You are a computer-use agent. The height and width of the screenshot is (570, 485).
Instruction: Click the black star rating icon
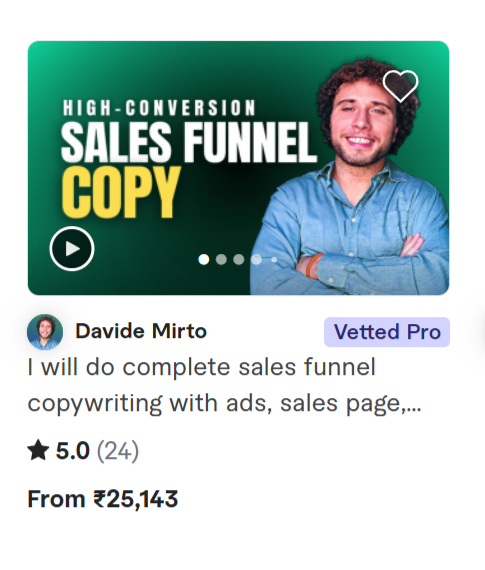click(38, 450)
